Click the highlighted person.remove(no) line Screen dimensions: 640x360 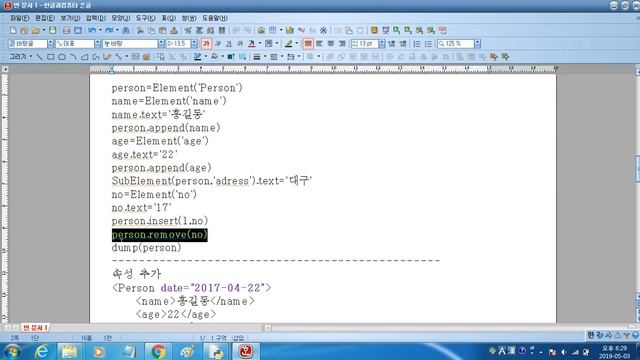click(x=160, y=235)
